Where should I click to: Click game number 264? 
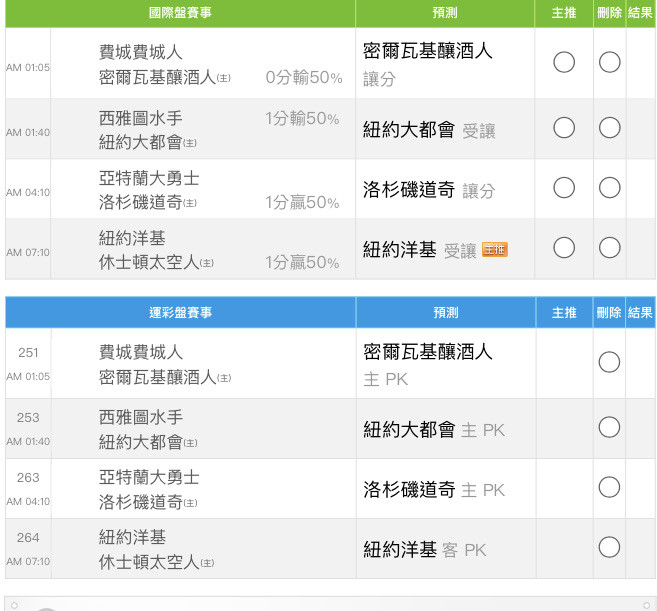point(28,538)
